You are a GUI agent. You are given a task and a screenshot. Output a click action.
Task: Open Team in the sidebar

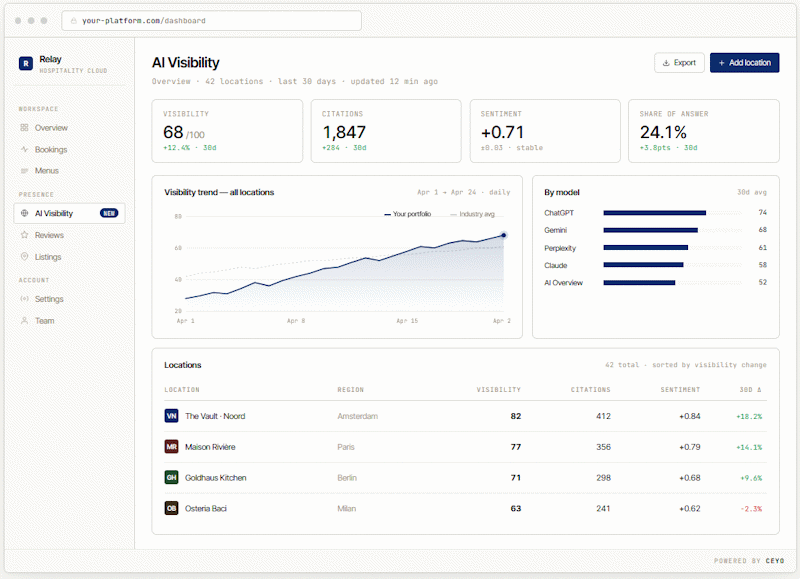click(x=69, y=321)
